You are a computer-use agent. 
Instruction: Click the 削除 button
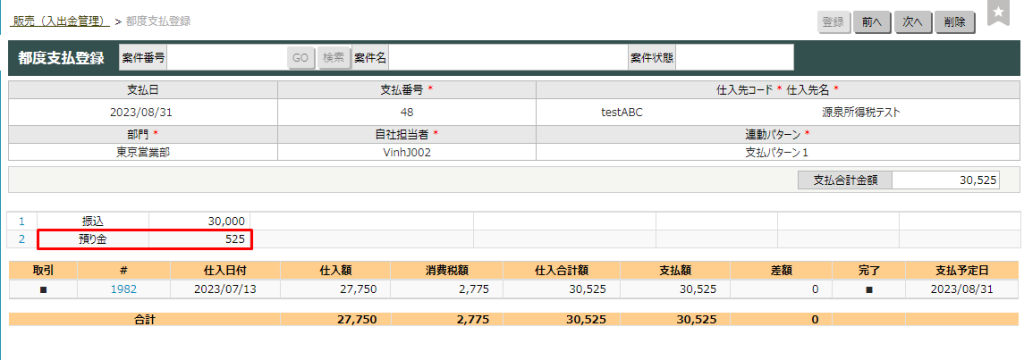[954, 22]
